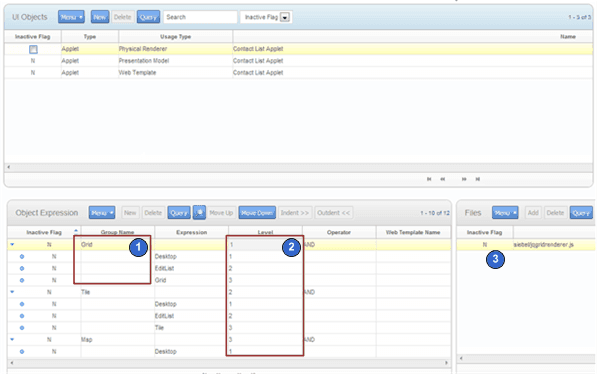Click the bullet icon of Grid's EditList row
The image size is (597, 374).
tap(22, 269)
